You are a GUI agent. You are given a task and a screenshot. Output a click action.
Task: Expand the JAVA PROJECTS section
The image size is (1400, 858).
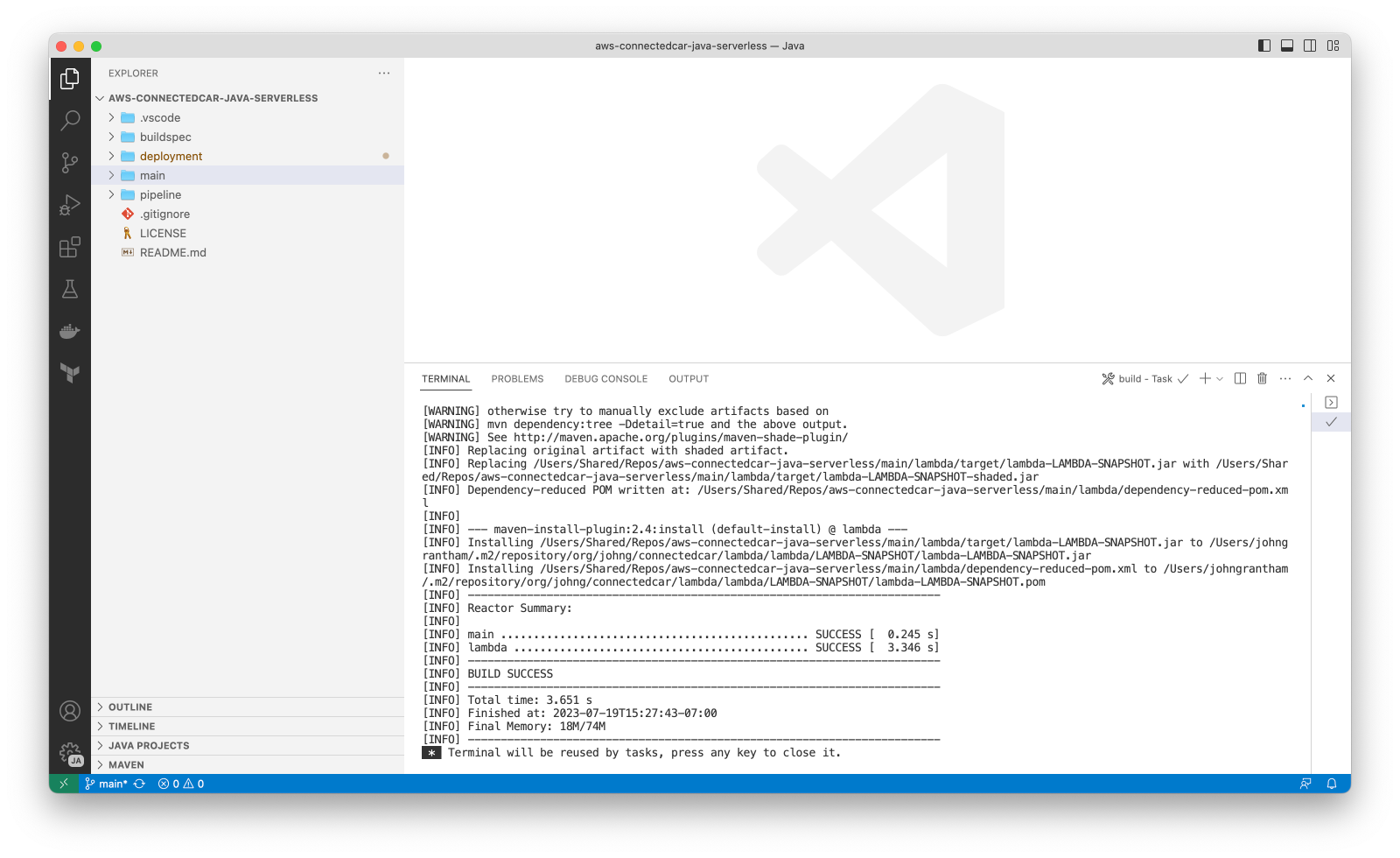tap(248, 746)
